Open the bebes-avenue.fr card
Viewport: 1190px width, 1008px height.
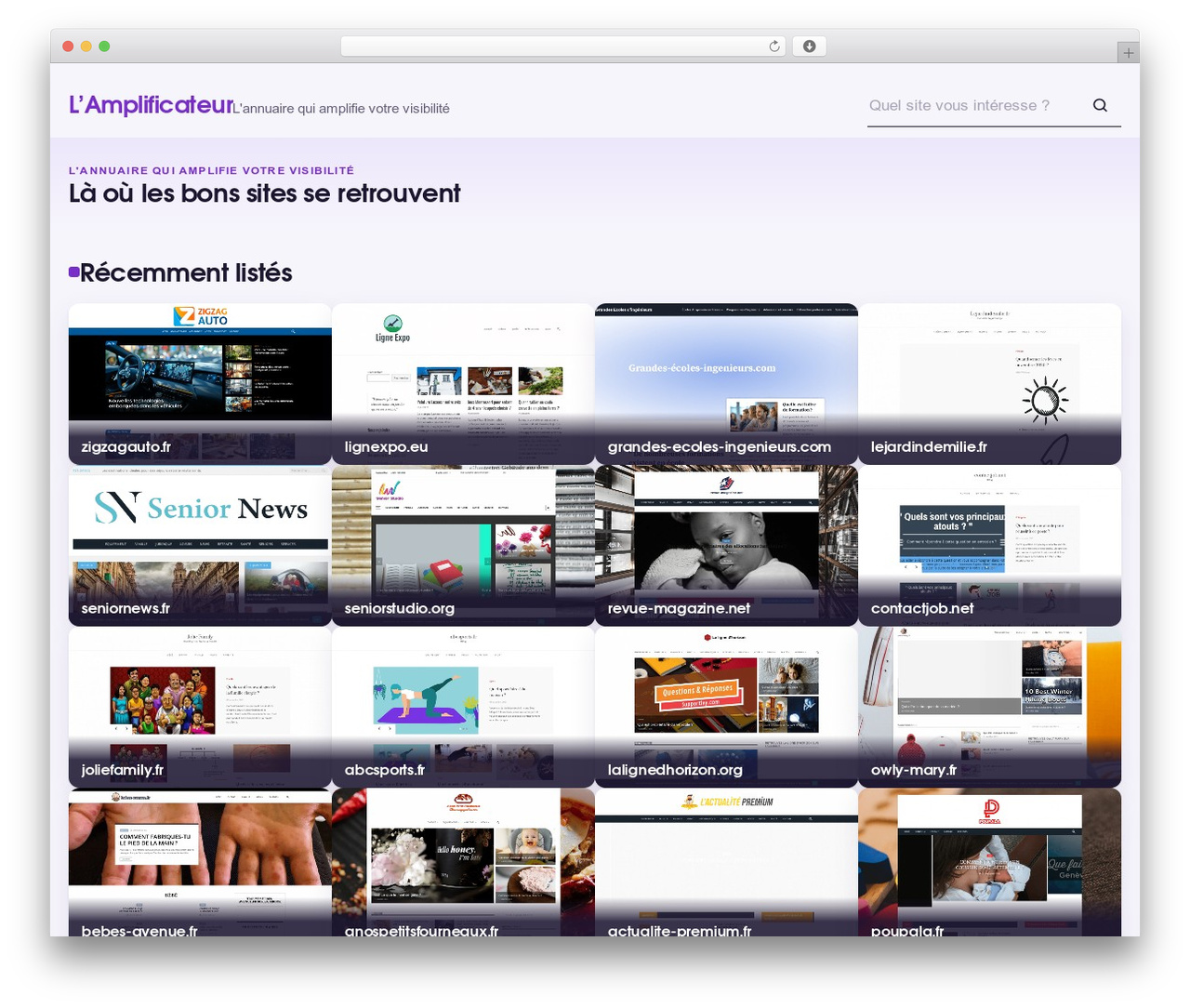200,862
